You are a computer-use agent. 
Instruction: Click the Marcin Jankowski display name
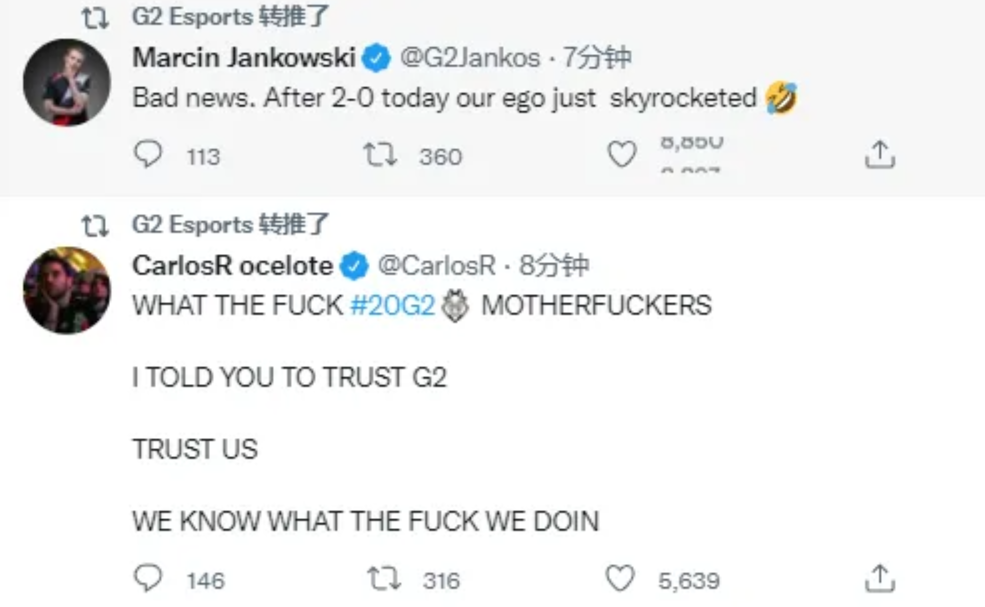(244, 58)
